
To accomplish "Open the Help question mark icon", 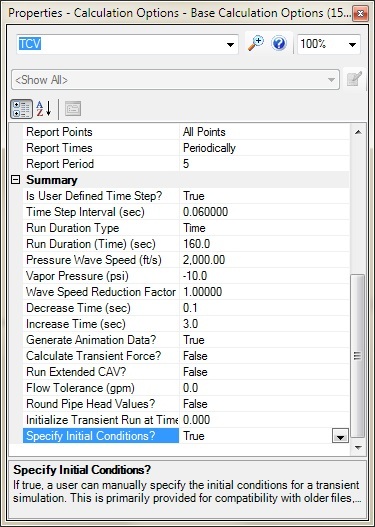I will [279, 44].
